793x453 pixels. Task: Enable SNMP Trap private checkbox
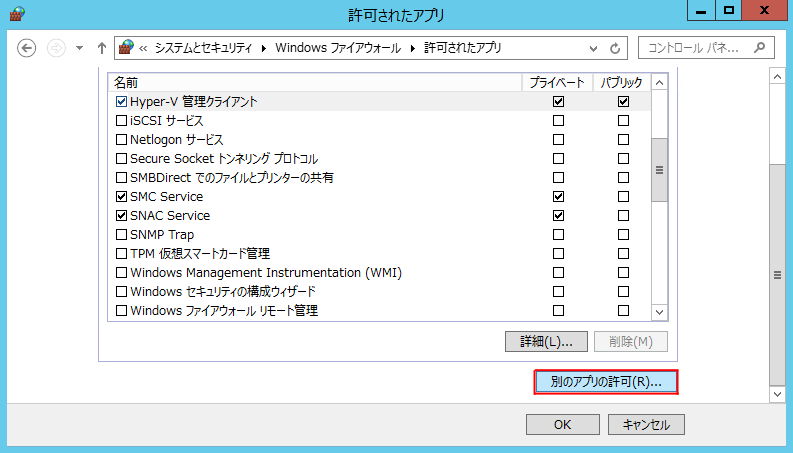tap(558, 235)
